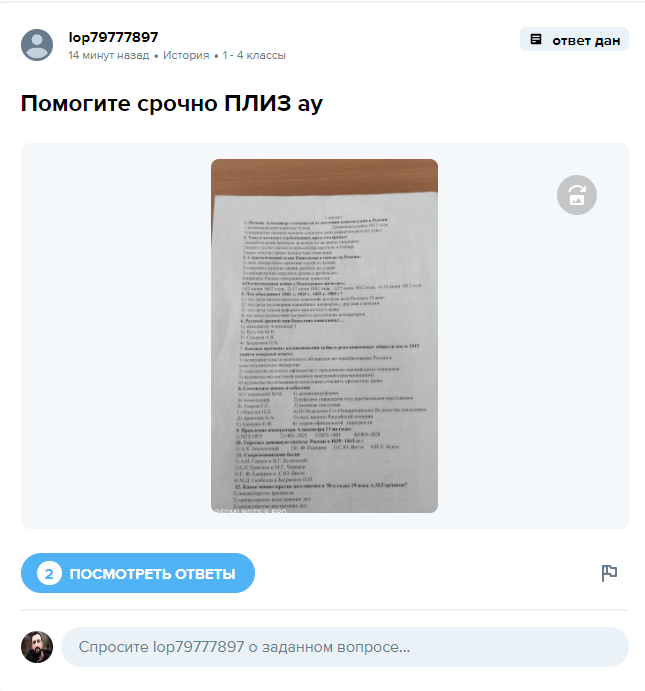This screenshot has width=645, height=691.
Task: Click the answer-given document icon
Action: click(x=536, y=39)
